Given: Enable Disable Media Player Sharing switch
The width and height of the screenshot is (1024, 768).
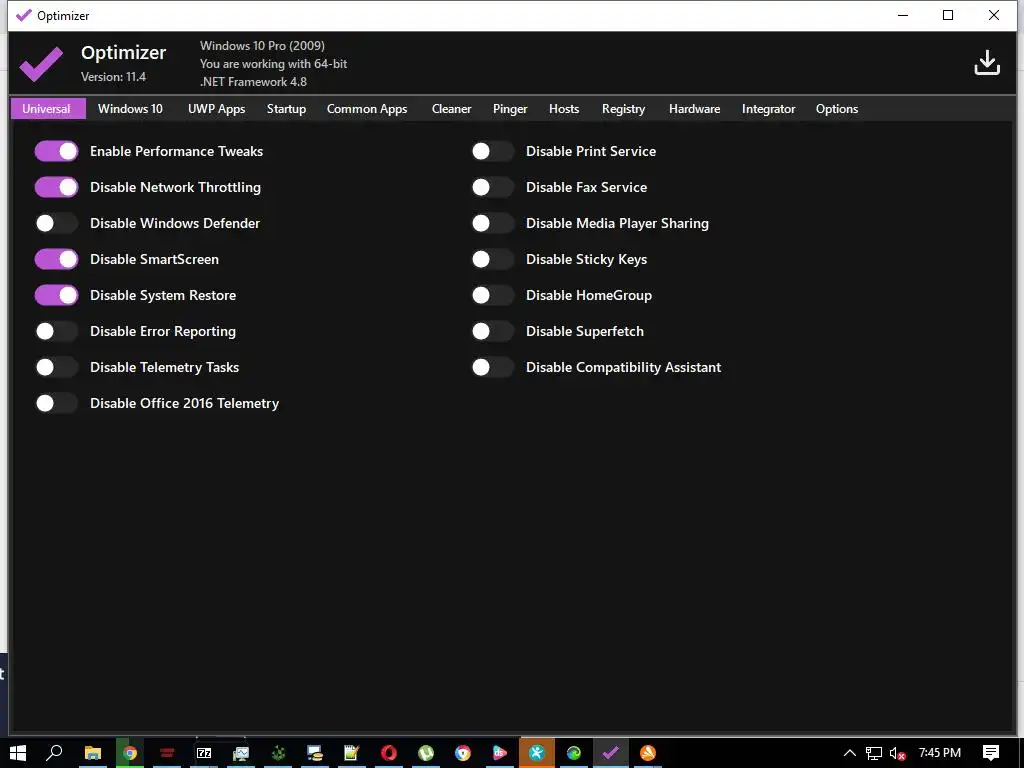Looking at the screenshot, I should tap(492, 223).
